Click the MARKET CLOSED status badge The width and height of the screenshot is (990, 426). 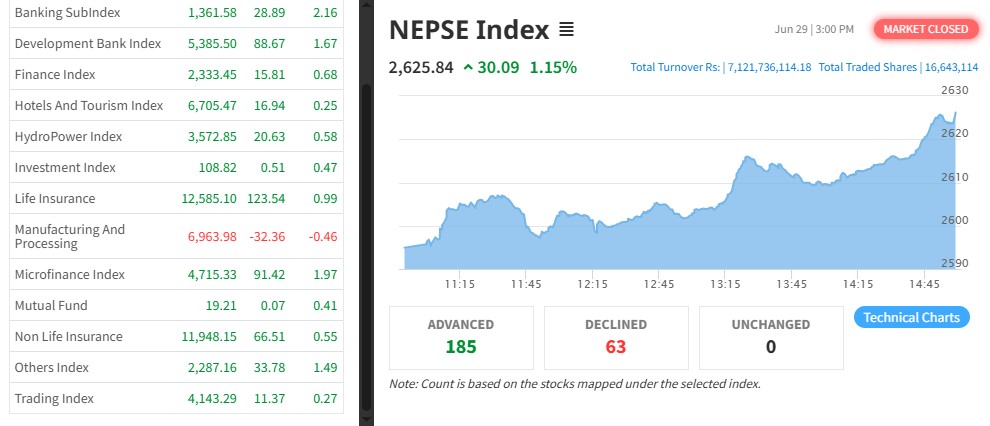pos(925,29)
